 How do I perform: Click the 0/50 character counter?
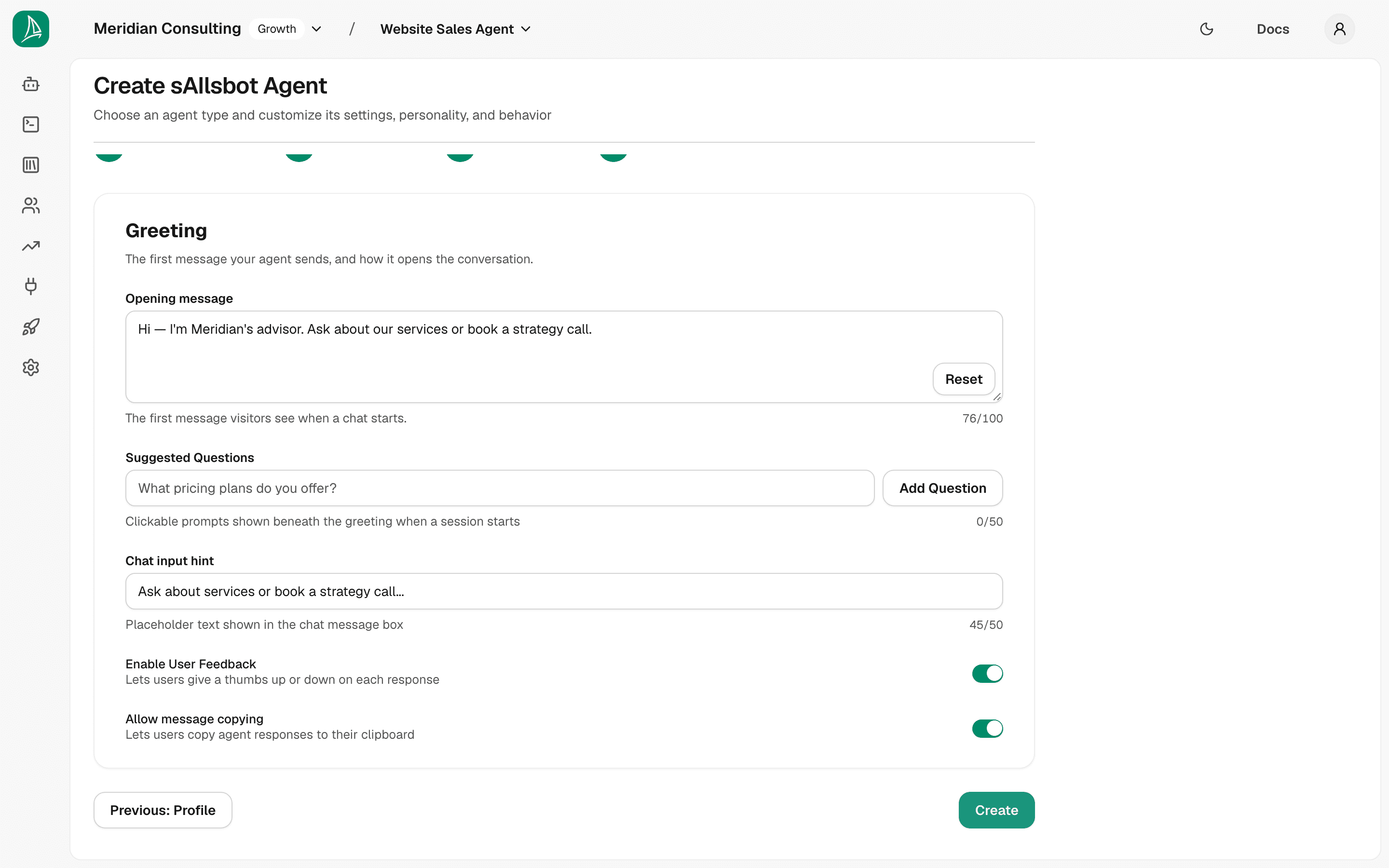990,521
